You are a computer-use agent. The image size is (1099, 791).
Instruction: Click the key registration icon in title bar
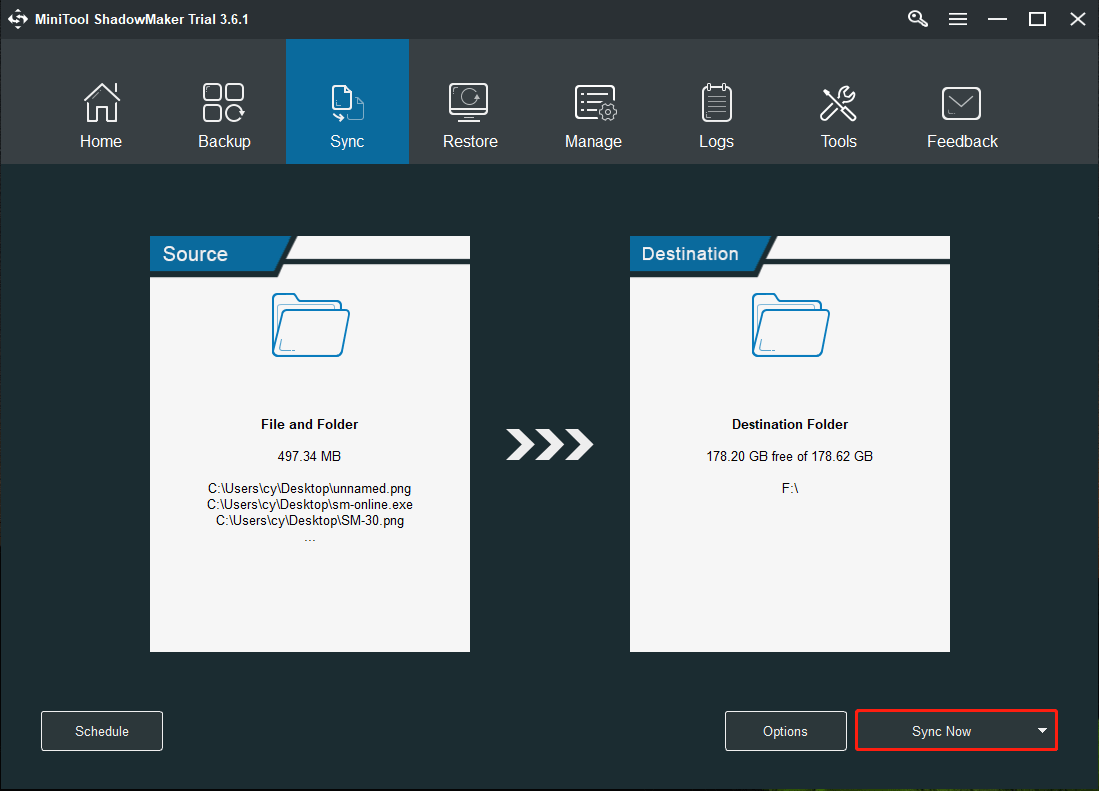[917, 19]
